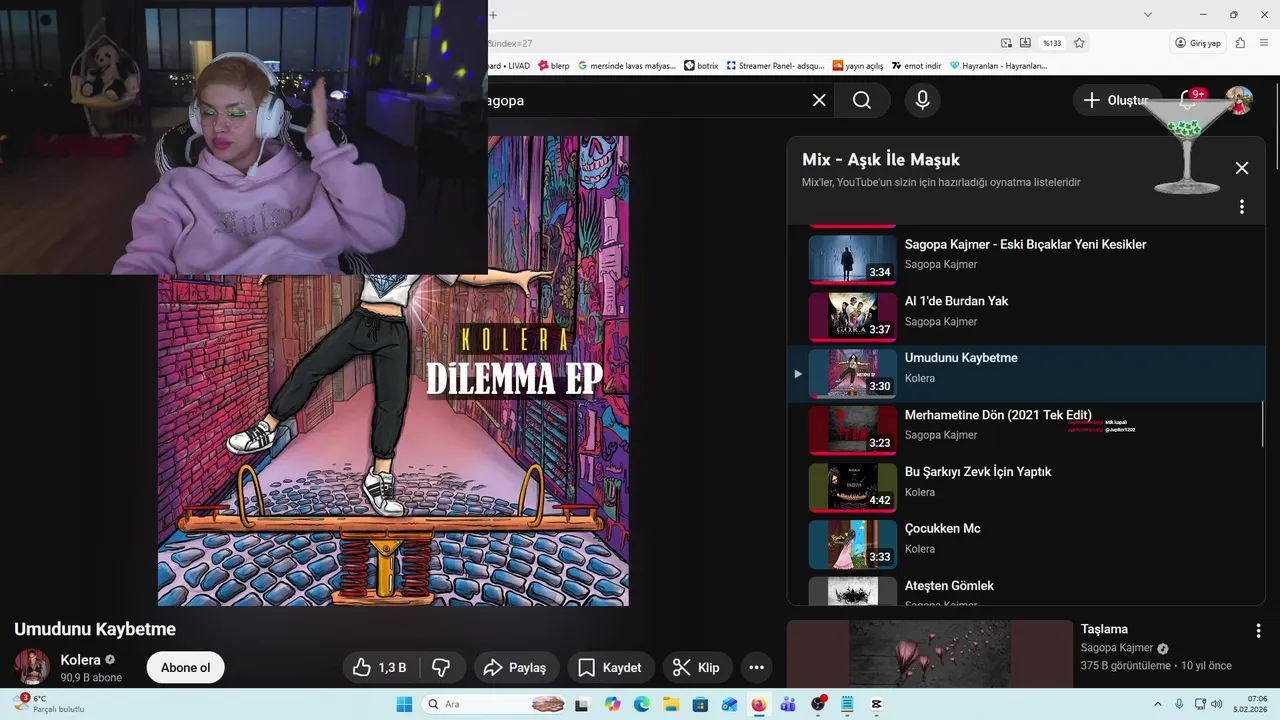
Task: Dislike the video with thumbs down
Action: point(441,668)
